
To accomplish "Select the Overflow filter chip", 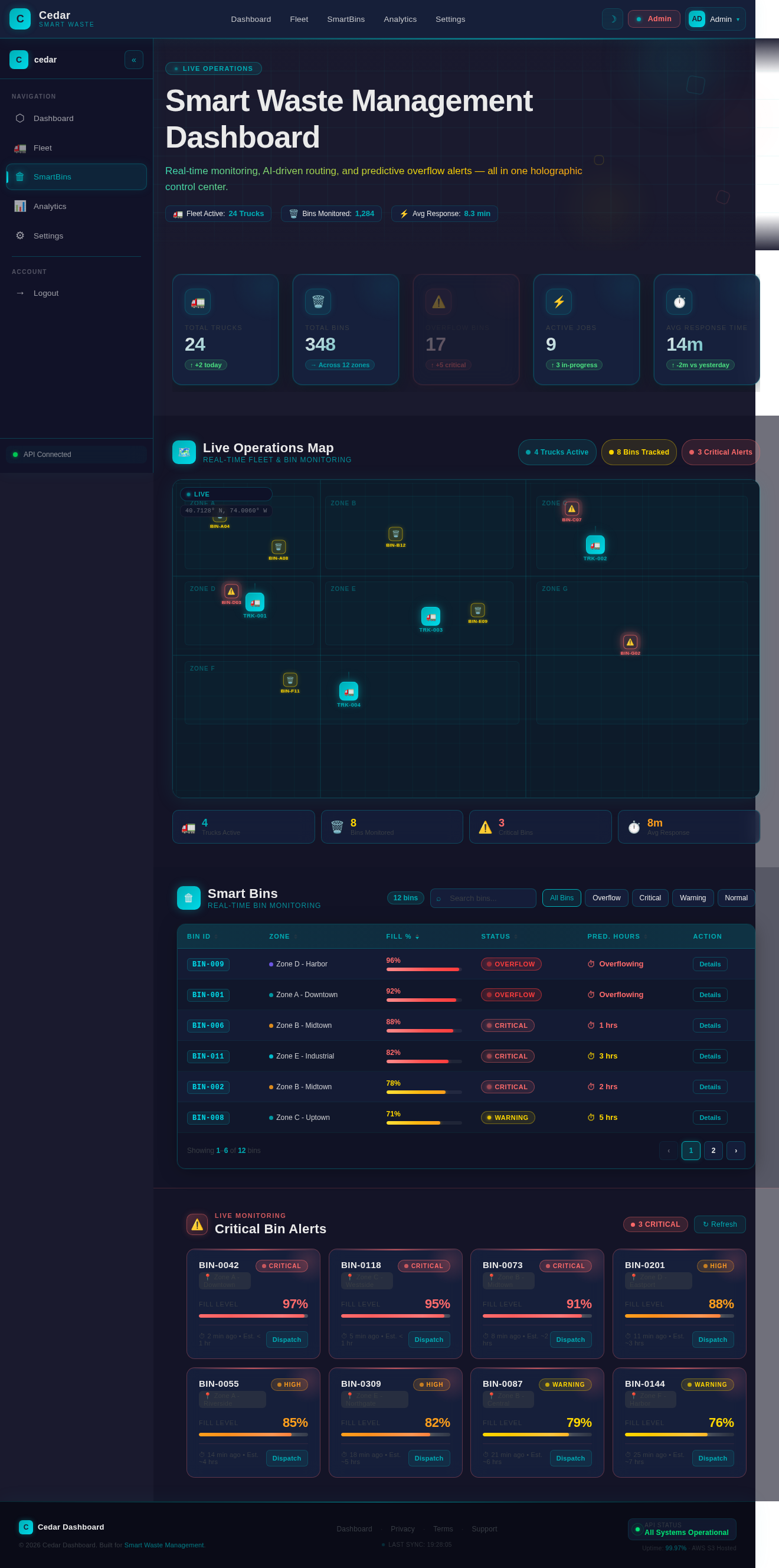I will point(606,898).
